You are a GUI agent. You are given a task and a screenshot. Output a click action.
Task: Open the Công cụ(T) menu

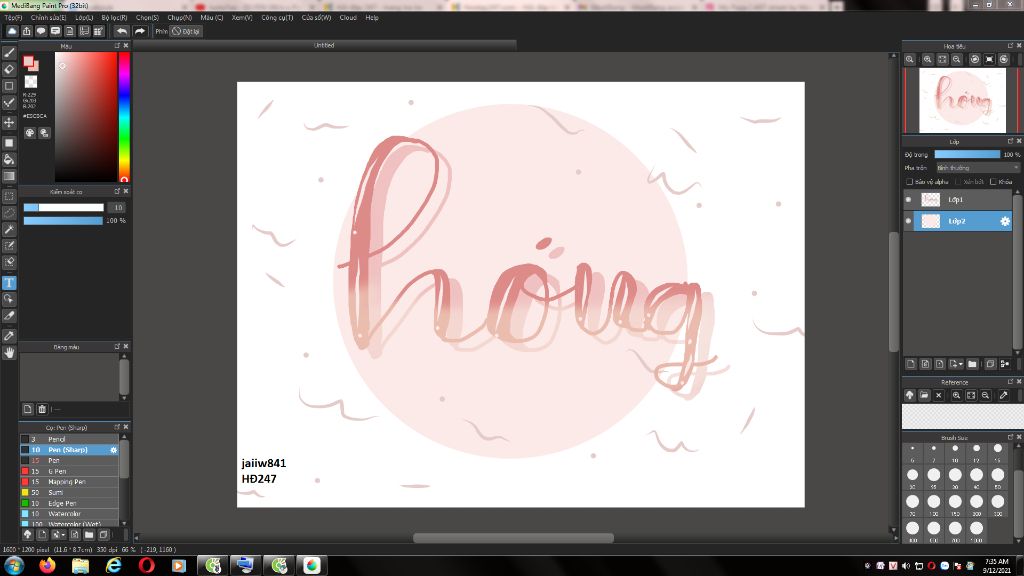click(277, 18)
